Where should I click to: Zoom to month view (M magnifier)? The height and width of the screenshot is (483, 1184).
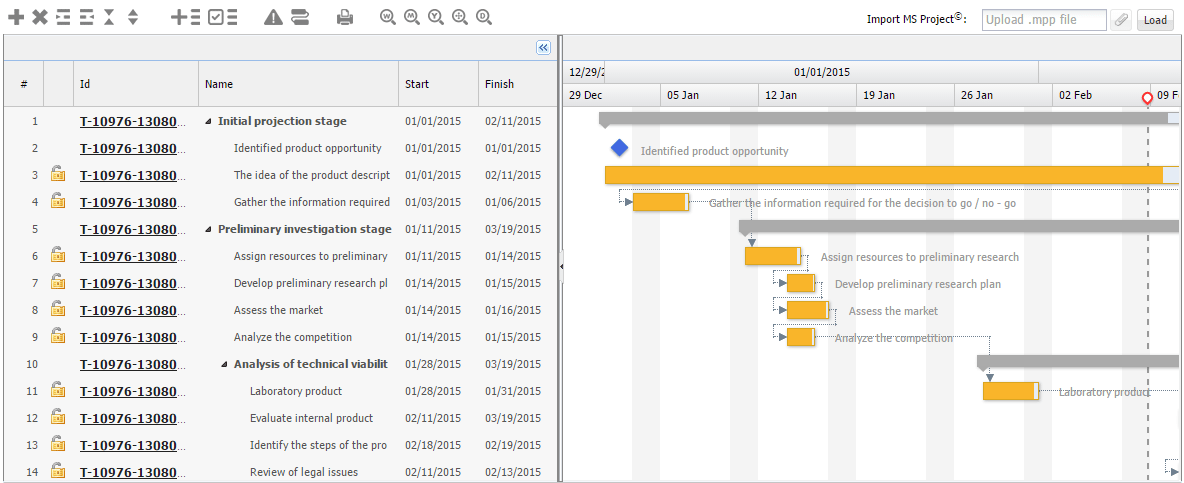pyautogui.click(x=412, y=17)
